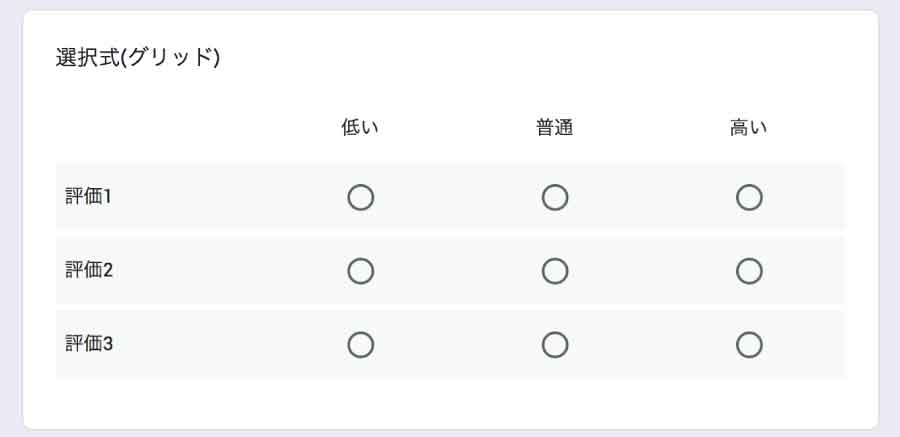Click blank card area below 評価3 row
Screen dimensions: 900x437
tap(450, 404)
